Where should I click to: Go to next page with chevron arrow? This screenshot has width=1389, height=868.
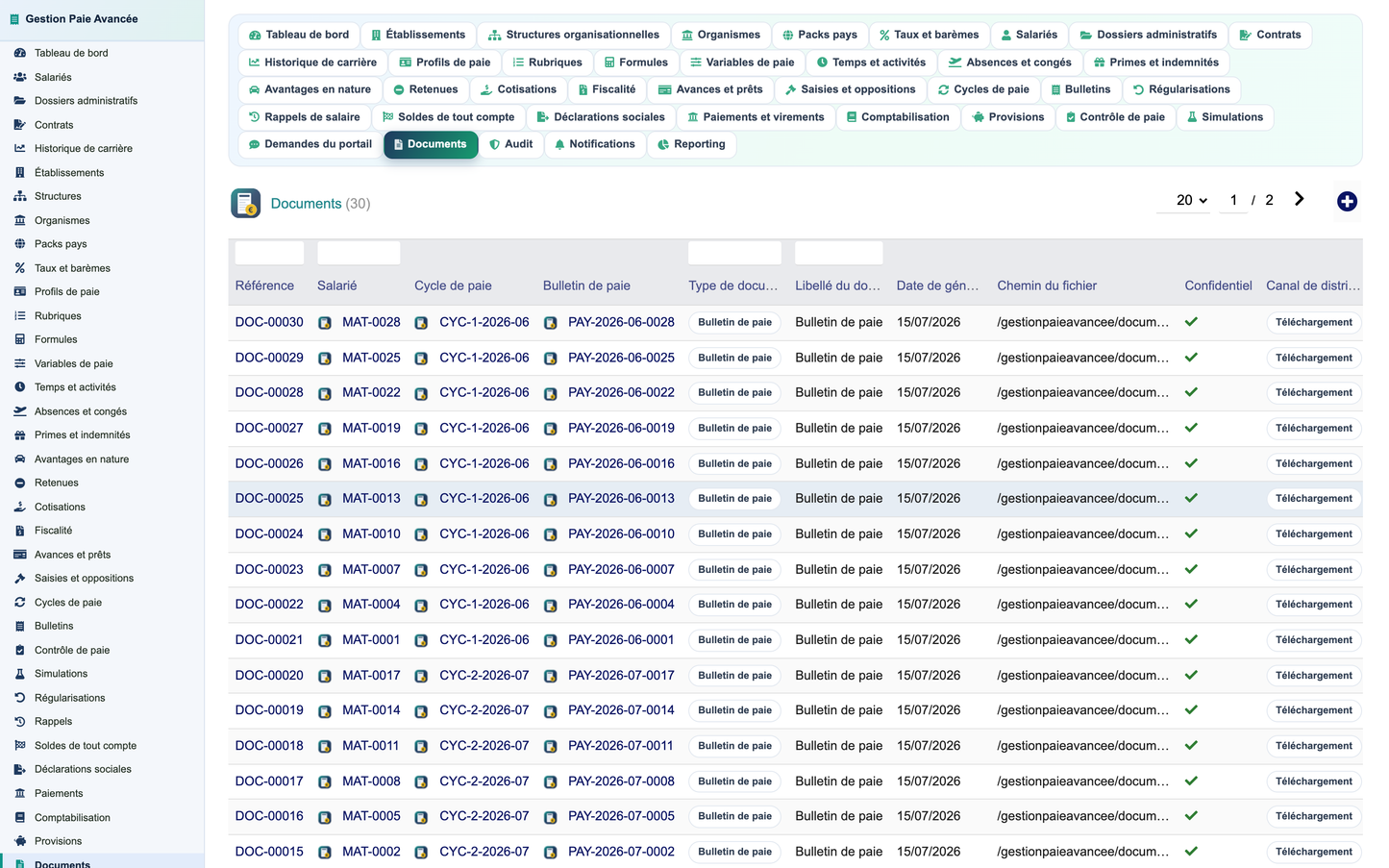[x=1299, y=199]
